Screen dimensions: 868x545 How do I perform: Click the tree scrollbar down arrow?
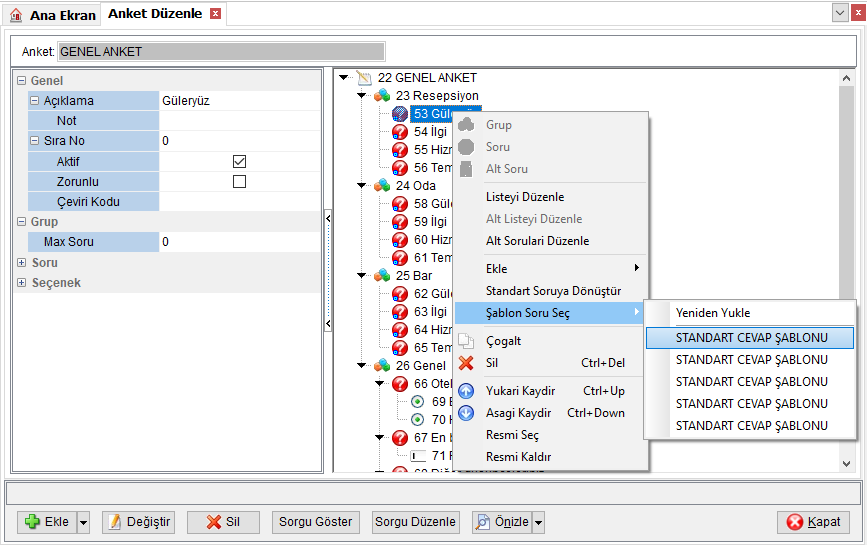[846, 464]
